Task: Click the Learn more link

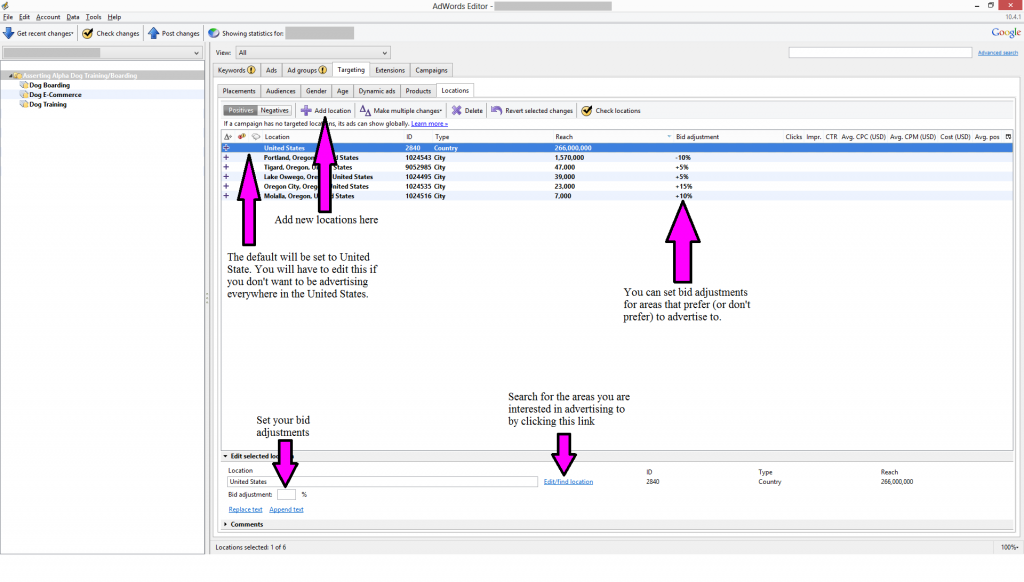Action: 429,124
